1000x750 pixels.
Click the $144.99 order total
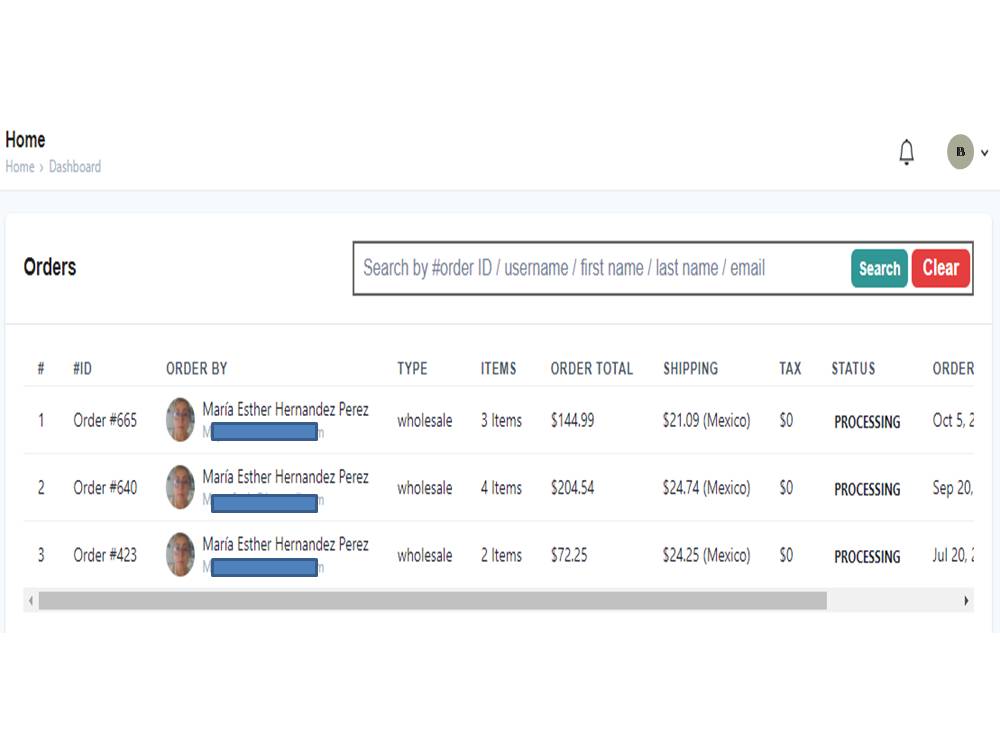point(572,420)
